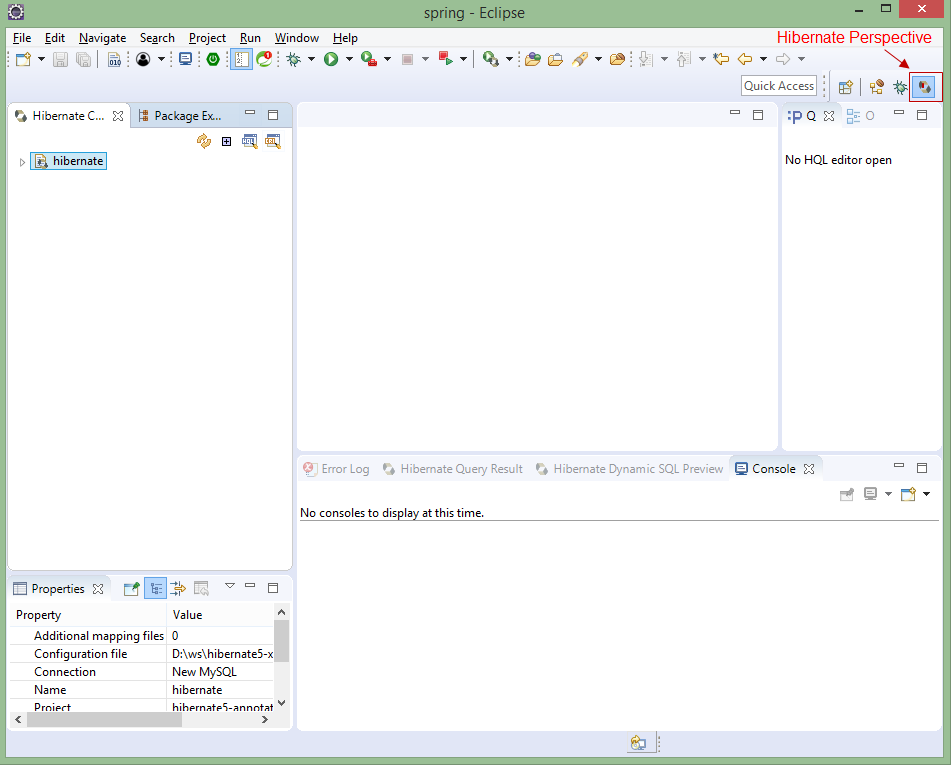951x765 pixels.
Task: Click the Save All toolbar icon
Action: tap(84, 59)
